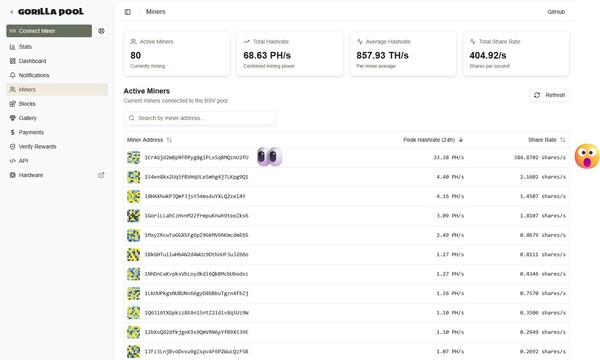600x360 pixels.
Task: Click identicon of miner 1LkUUPkg
Action: pos(134,293)
